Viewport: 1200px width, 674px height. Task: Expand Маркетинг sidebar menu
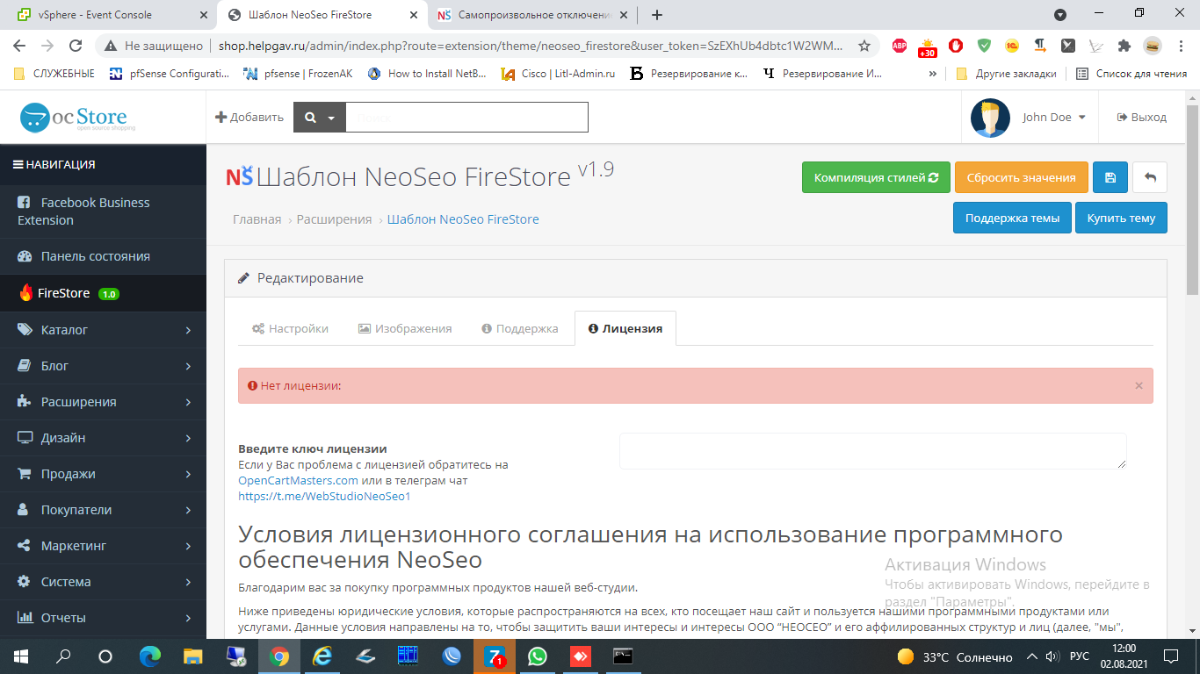[x=103, y=545]
